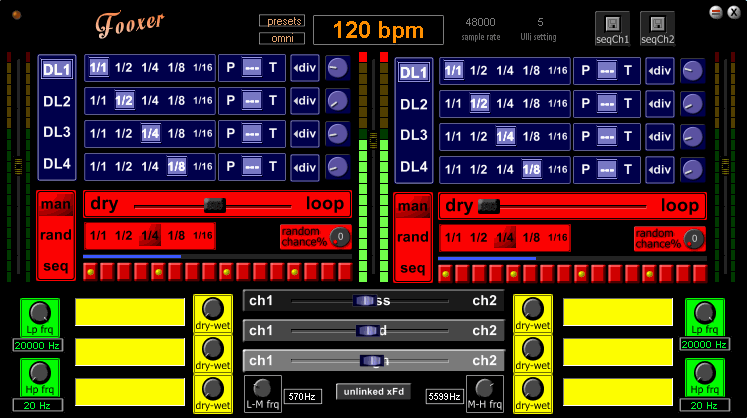
Task: Select DL2 tab in left channel
Action: coord(57,101)
